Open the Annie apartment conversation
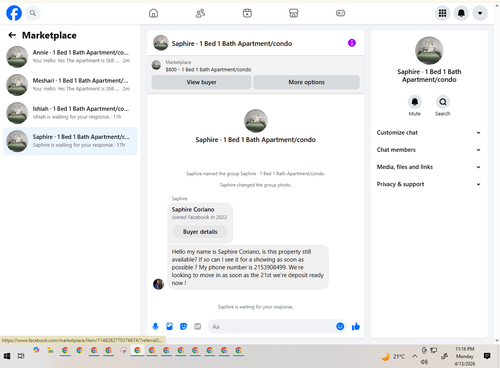Screen dimensions: 500x368 (70, 57)
